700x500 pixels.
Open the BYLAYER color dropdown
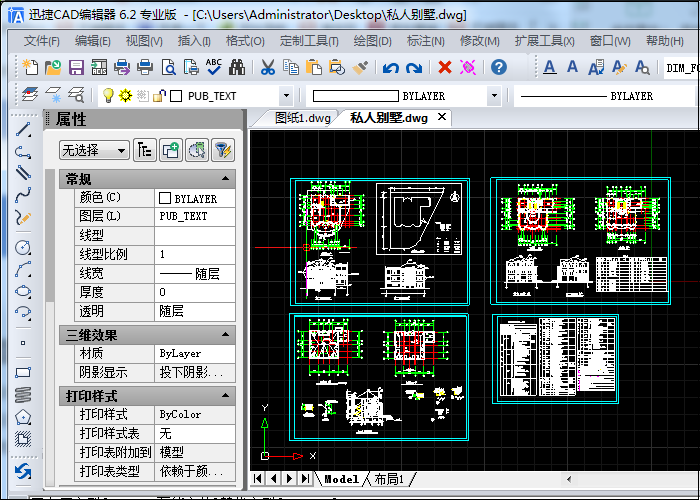[x=494, y=96]
